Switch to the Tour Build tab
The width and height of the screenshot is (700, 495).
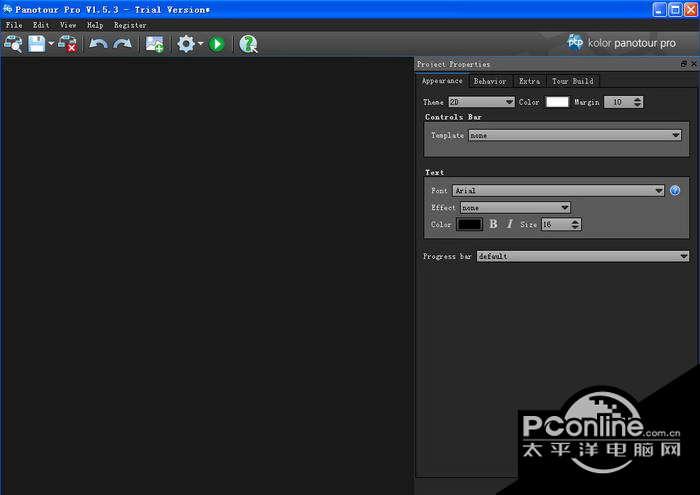coord(573,81)
